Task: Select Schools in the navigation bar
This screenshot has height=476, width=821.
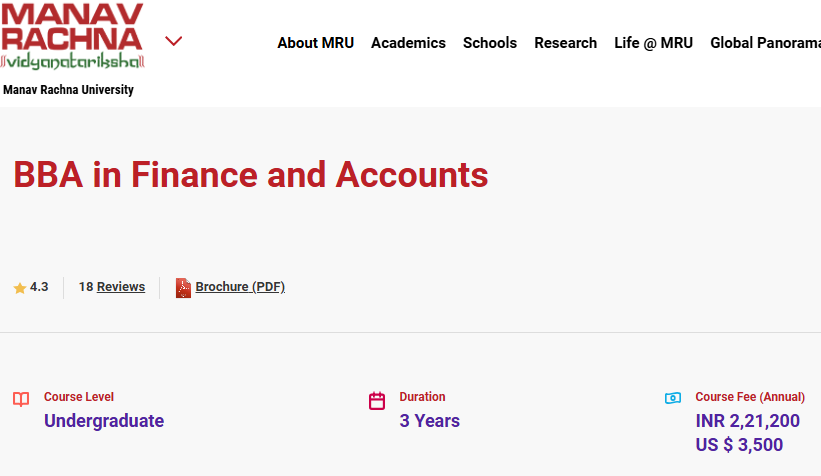Action: pyautogui.click(x=490, y=43)
